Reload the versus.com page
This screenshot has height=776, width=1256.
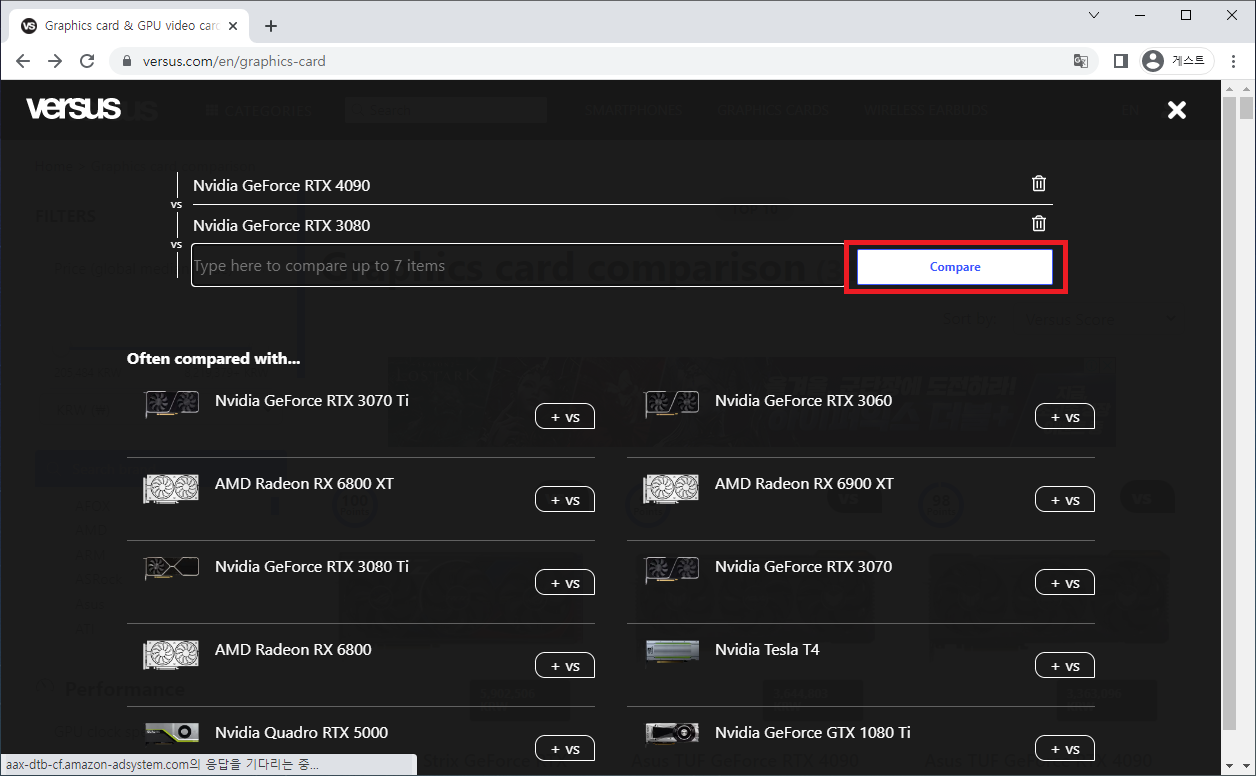tap(87, 61)
